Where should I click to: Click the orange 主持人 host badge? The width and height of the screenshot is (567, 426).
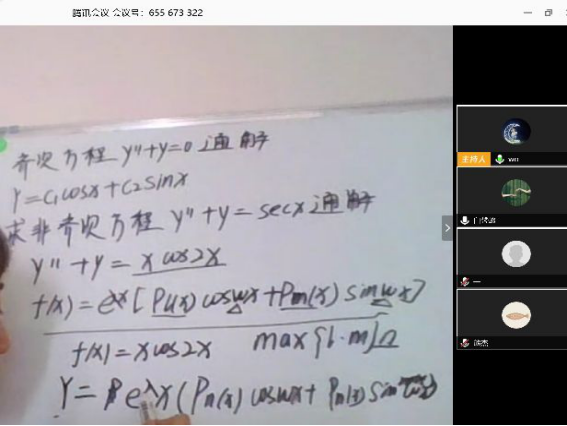click(474, 159)
